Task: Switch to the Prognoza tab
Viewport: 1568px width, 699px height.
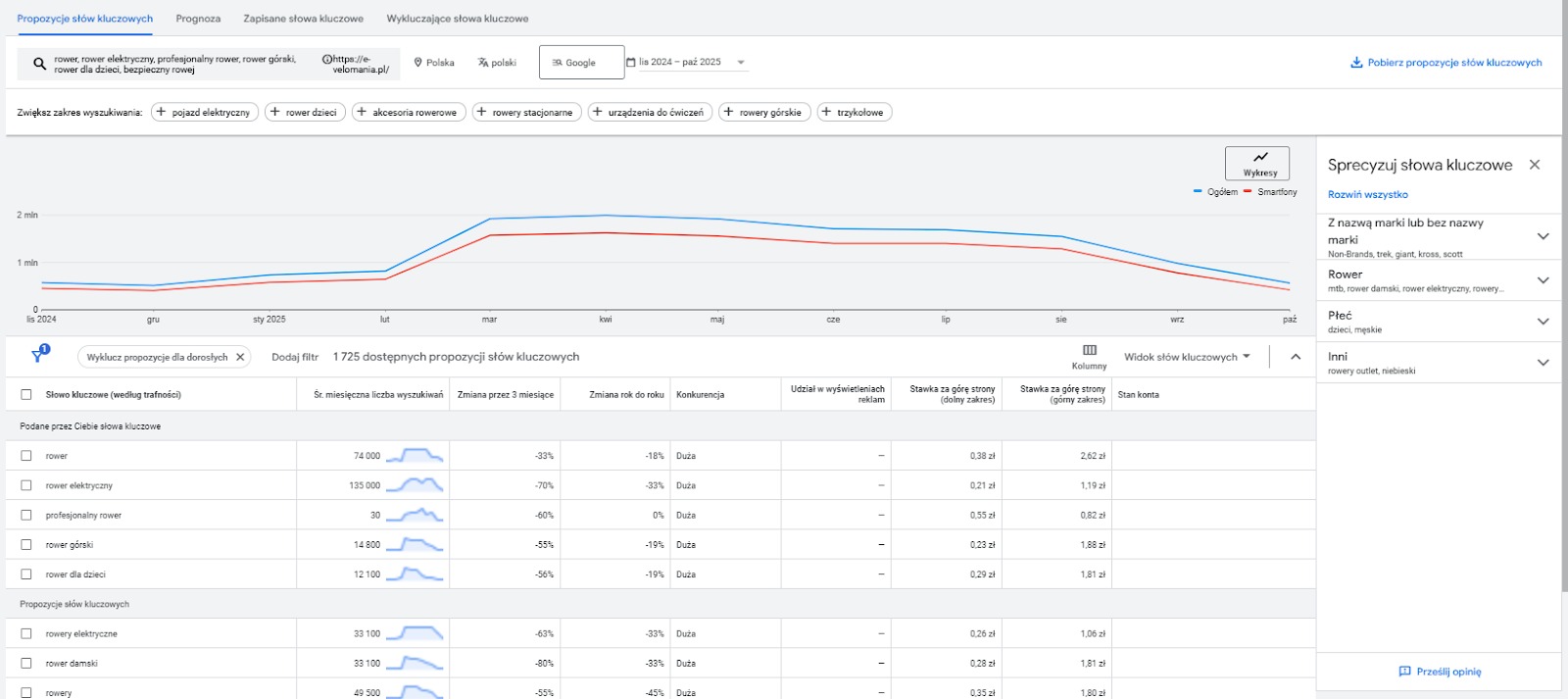Action: point(198,19)
